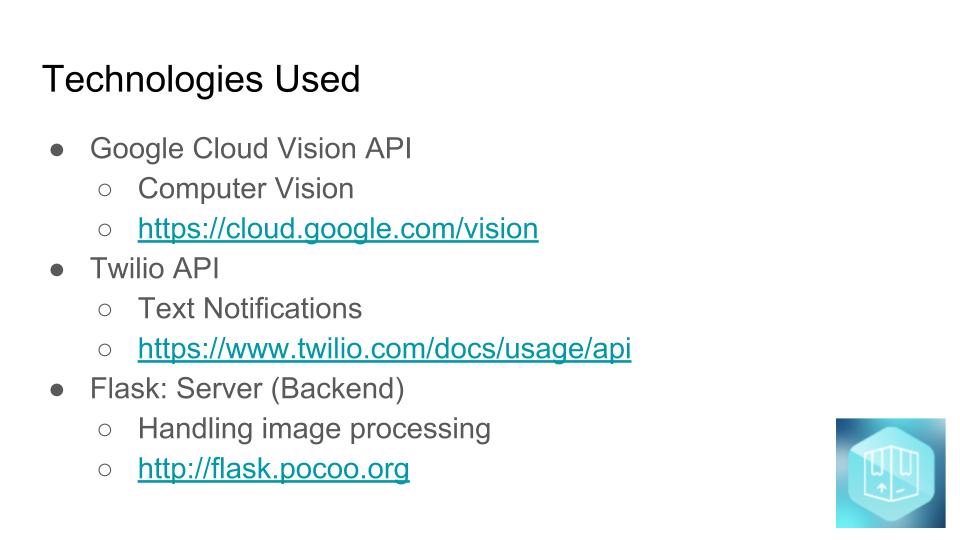Click the Computer Vision sub-bullet text
This screenshot has width=960, height=540.
point(245,189)
